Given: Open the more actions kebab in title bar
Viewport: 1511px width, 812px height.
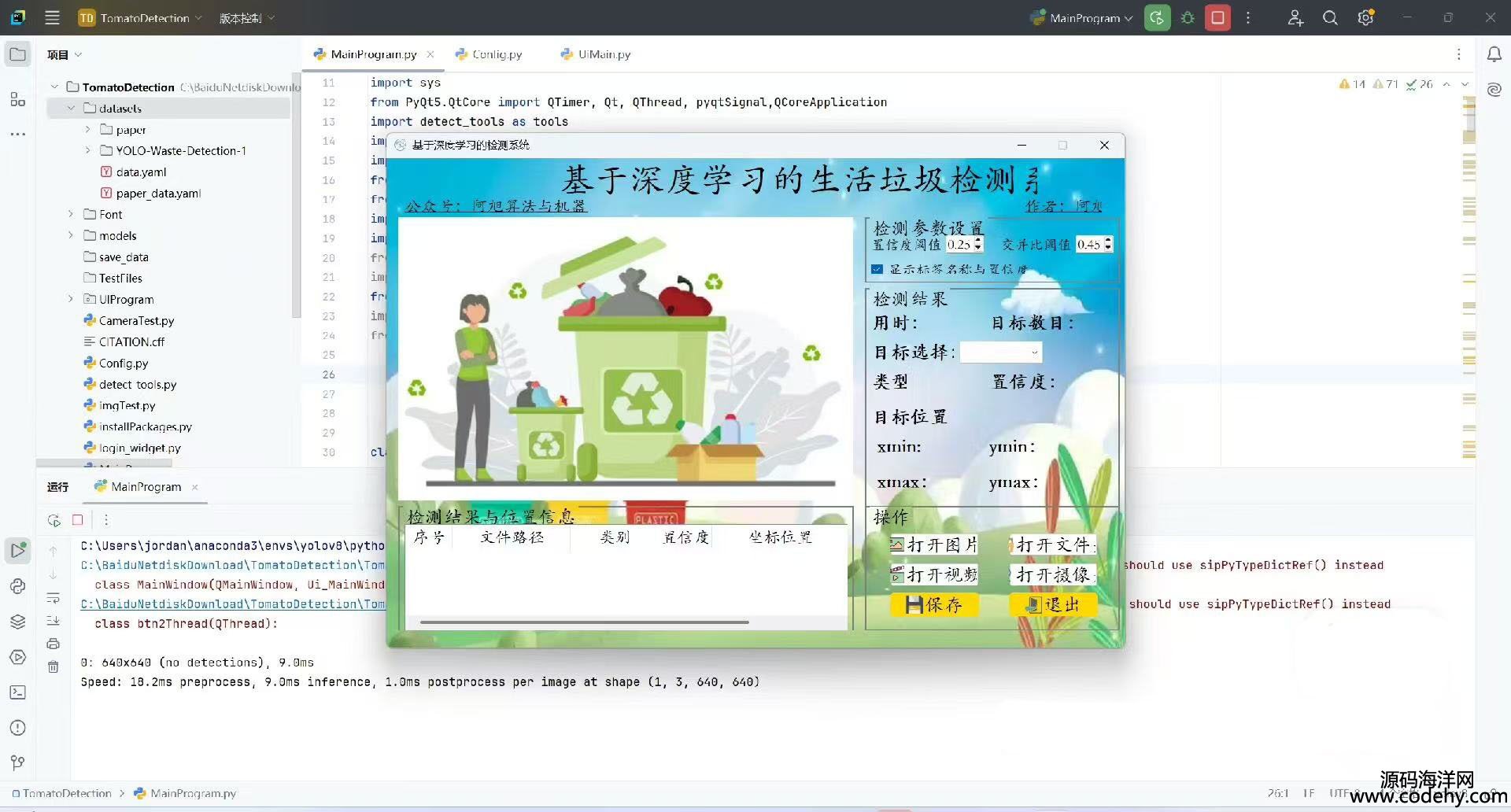Looking at the screenshot, I should click(x=1248, y=17).
